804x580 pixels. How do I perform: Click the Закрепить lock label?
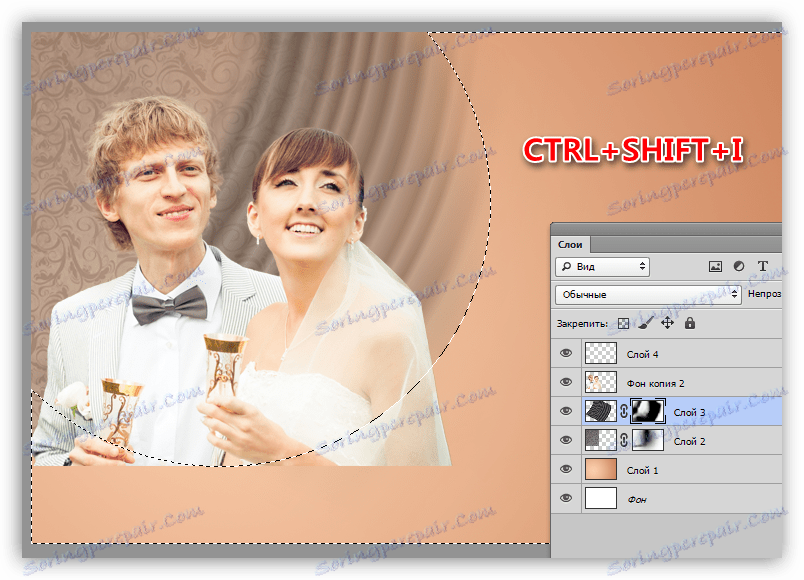pyautogui.click(x=582, y=324)
